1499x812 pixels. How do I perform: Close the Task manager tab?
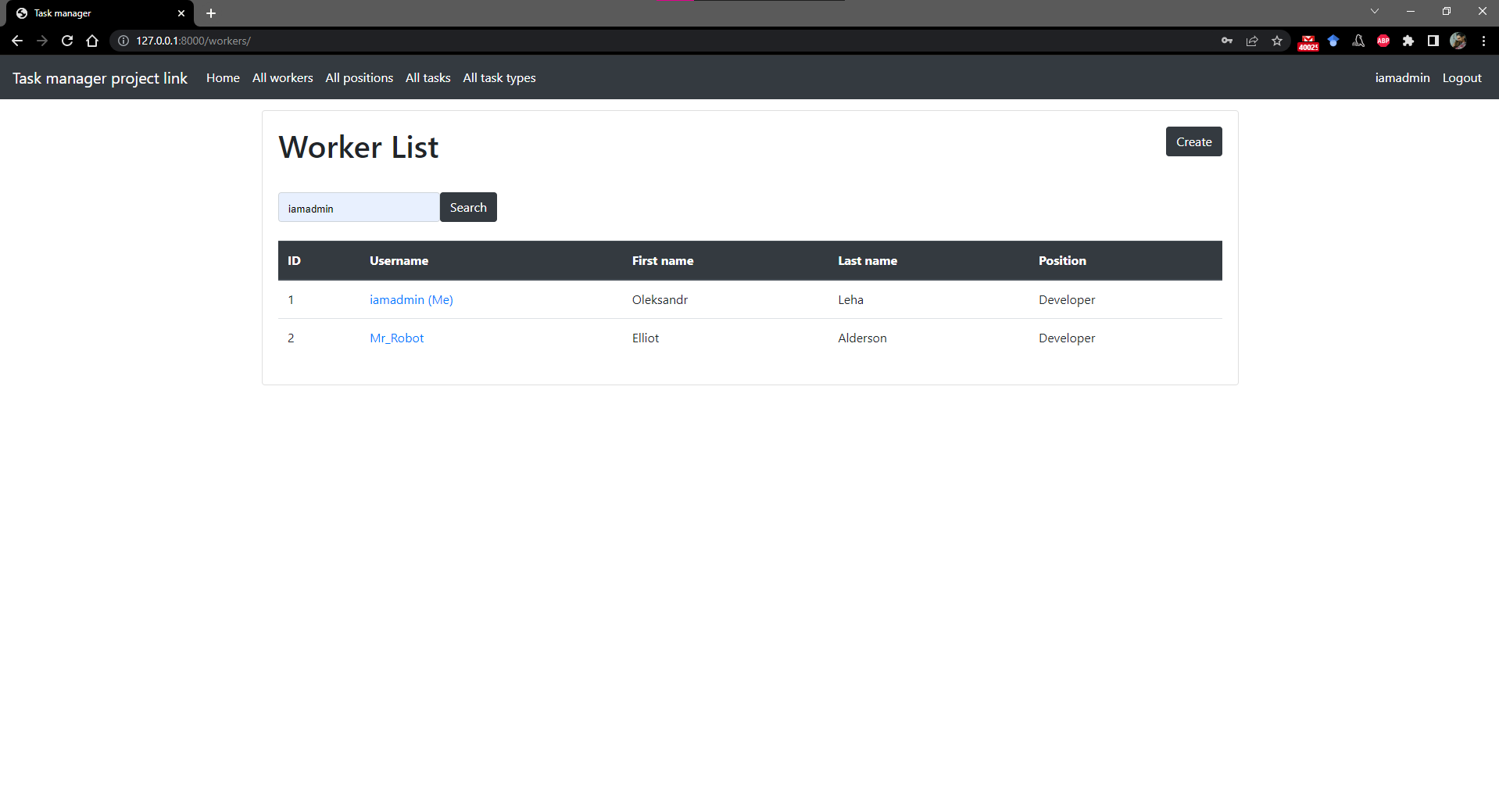coord(181,13)
